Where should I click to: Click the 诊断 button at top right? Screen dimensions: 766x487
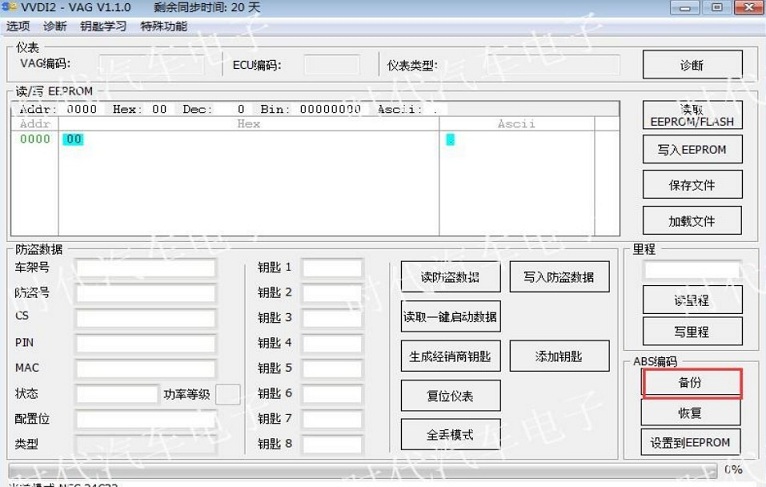point(691,65)
